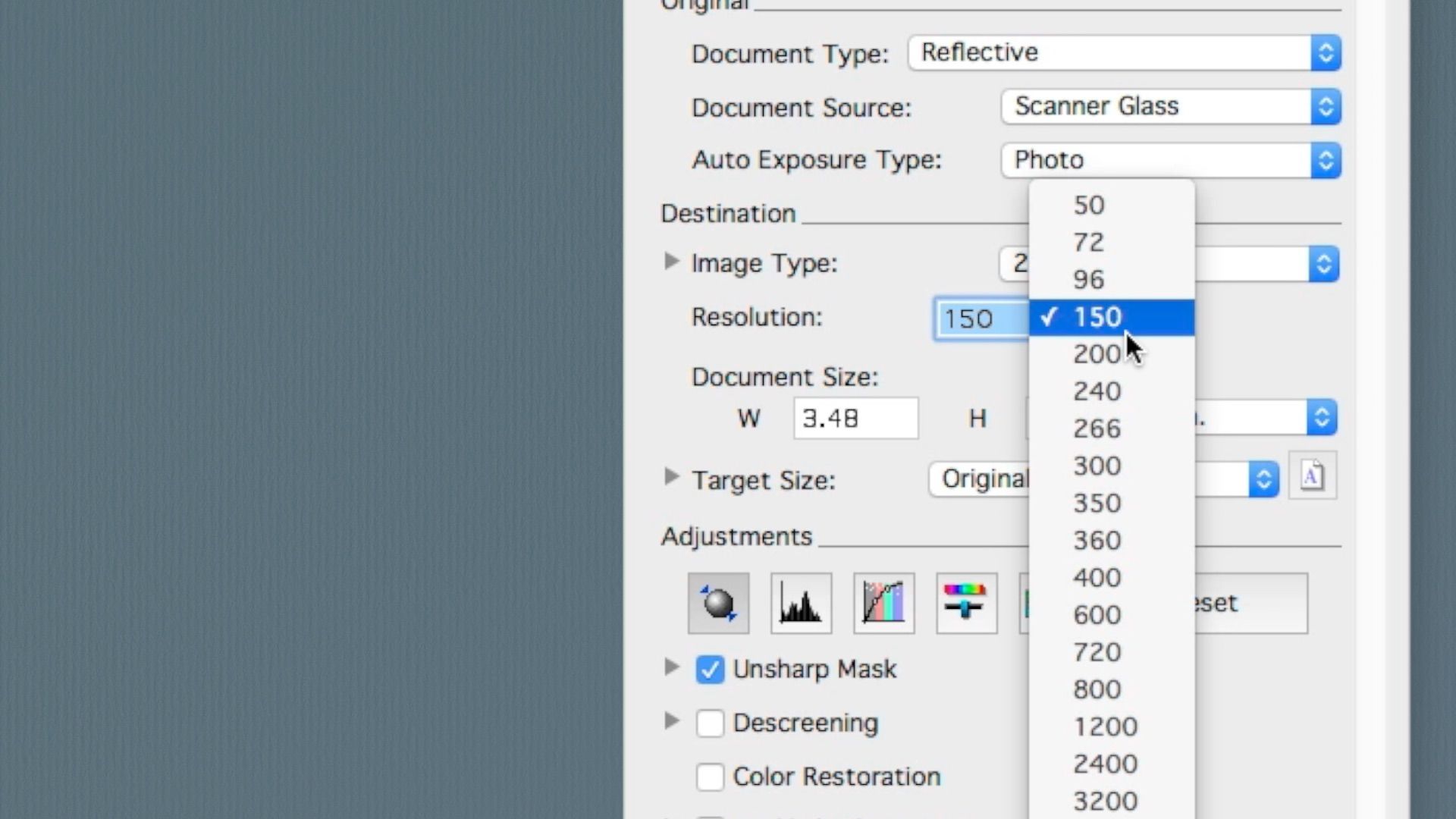Expand the Unsharp Mask disclosure triangle
The height and width of the screenshot is (819, 1456).
[x=671, y=668]
